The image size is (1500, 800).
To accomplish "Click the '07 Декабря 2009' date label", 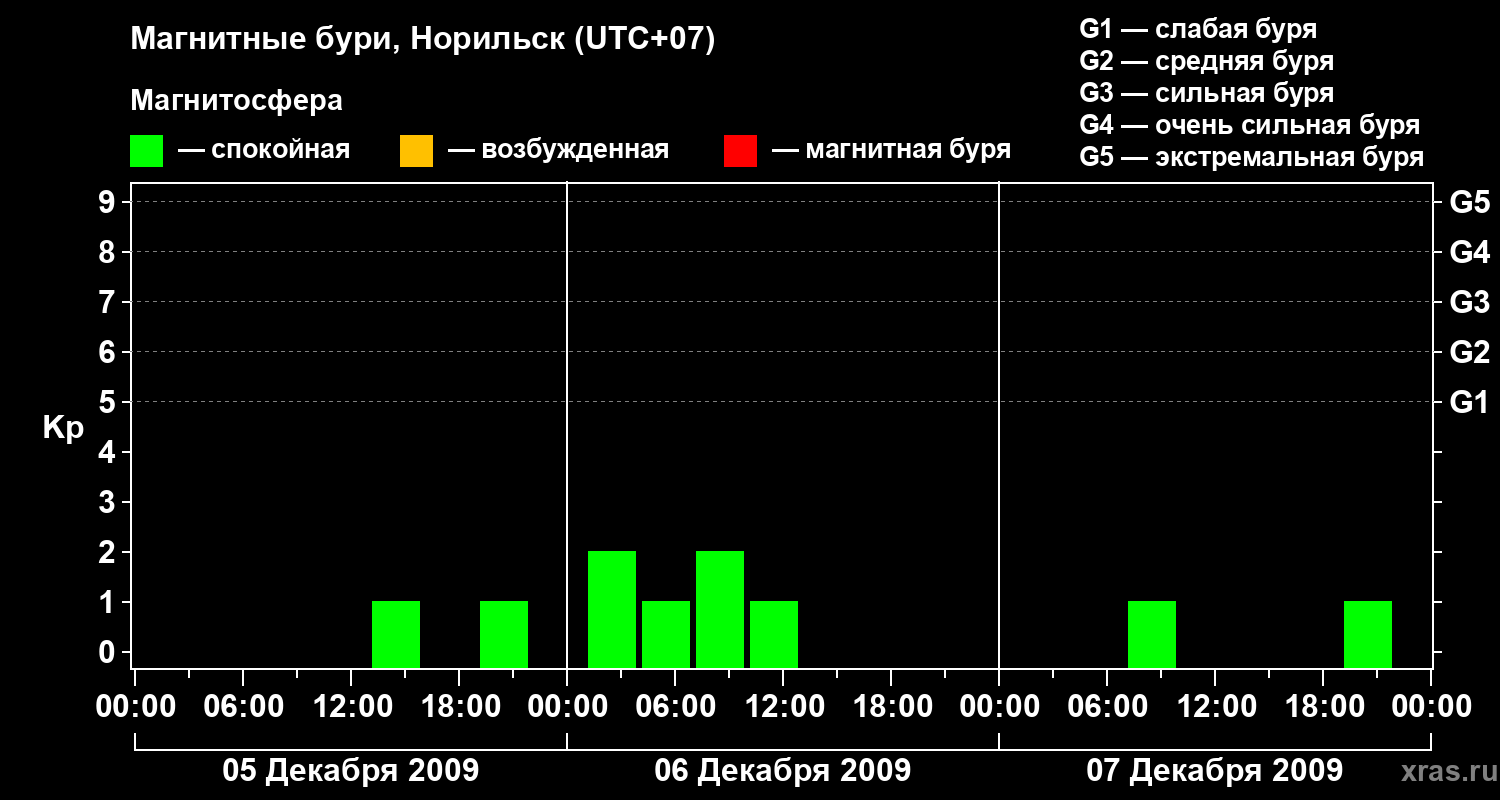I will coord(1215,770).
